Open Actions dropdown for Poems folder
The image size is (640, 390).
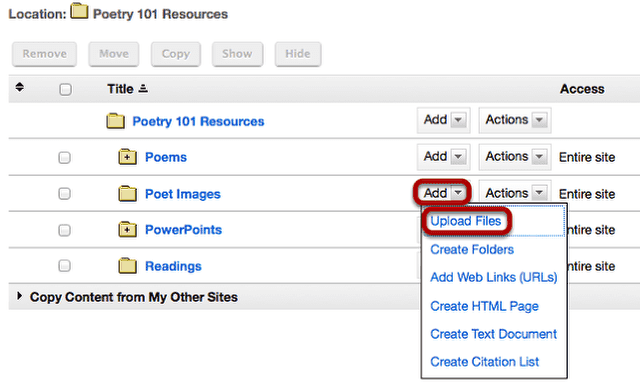[515, 157]
